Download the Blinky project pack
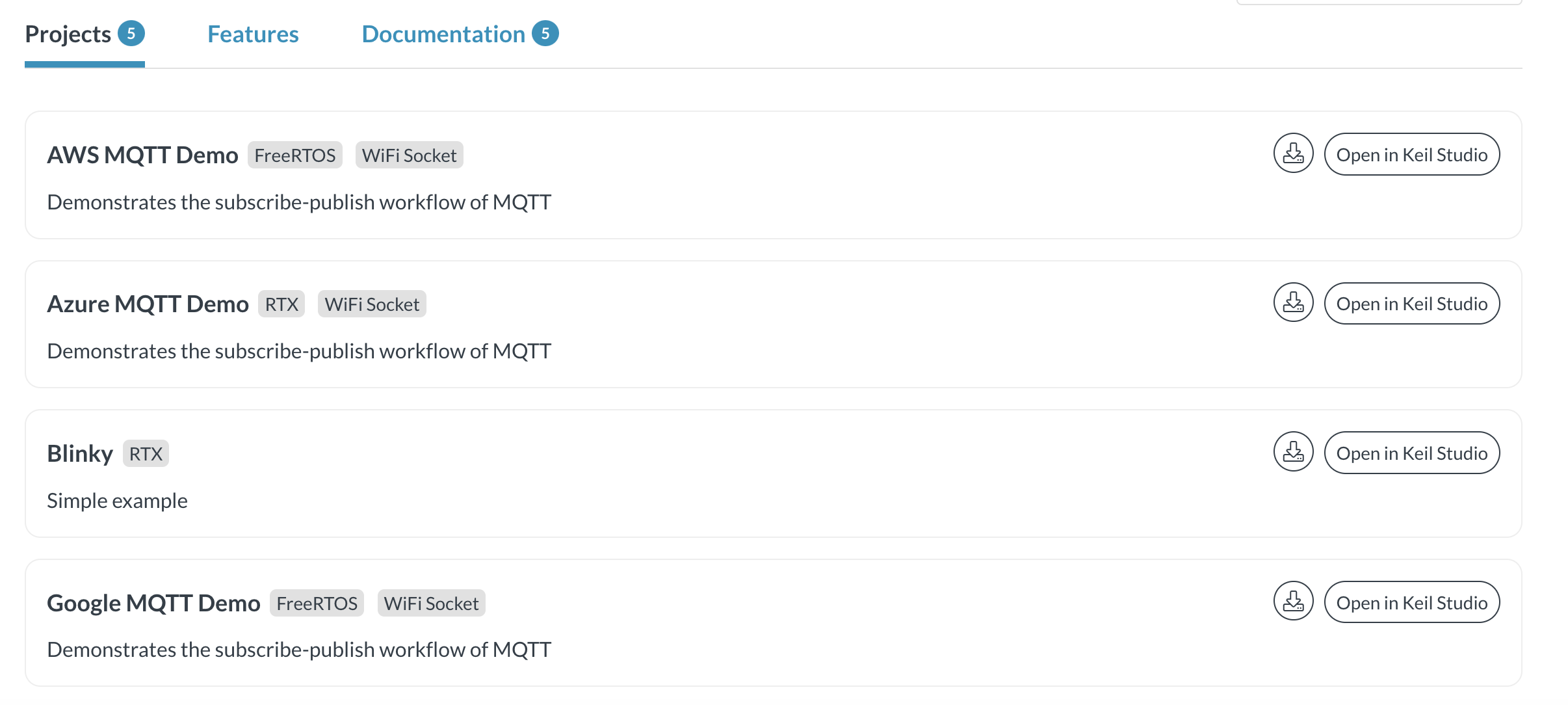 [x=1292, y=452]
